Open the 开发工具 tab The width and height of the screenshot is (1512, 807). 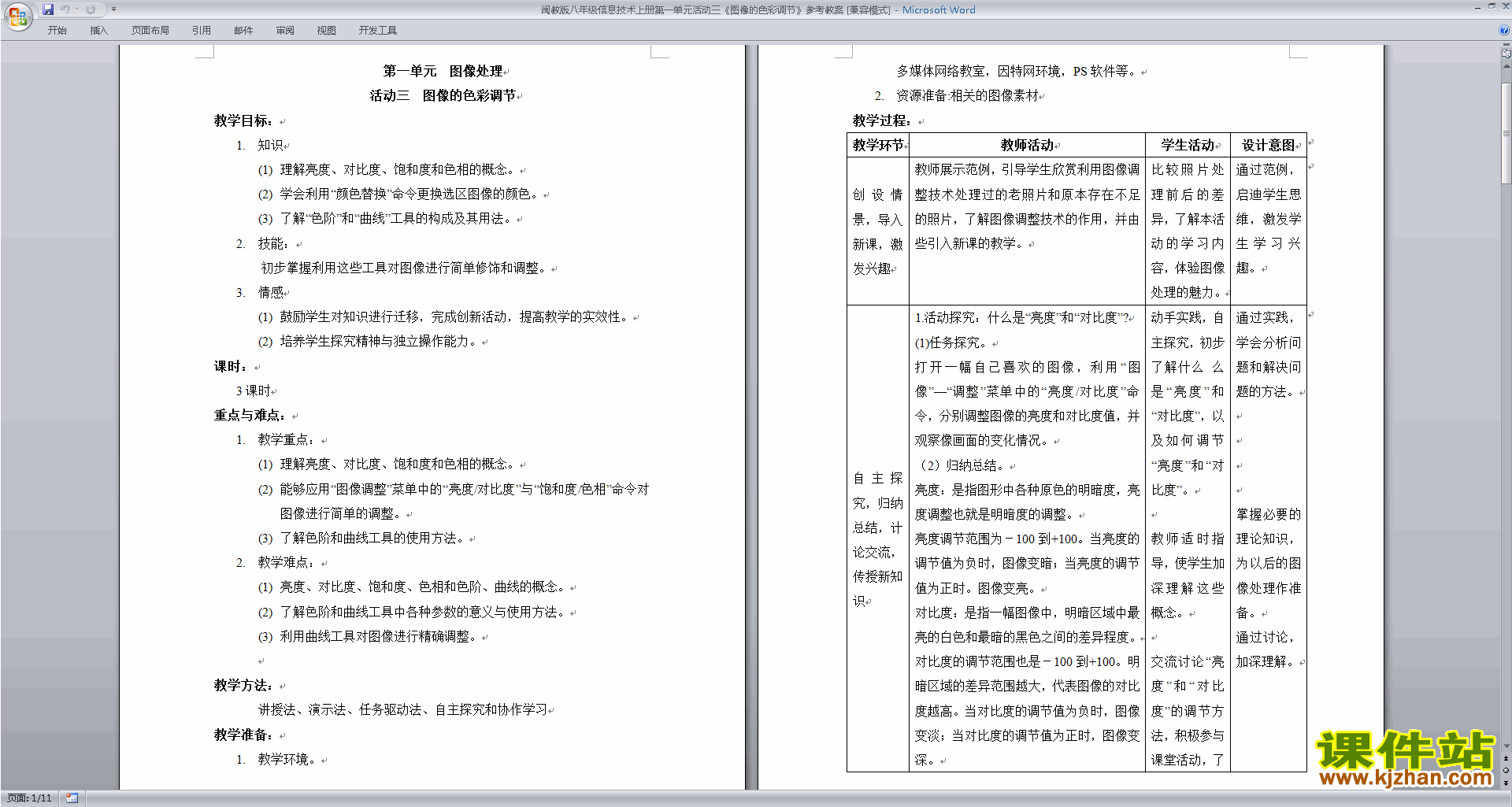tap(378, 30)
